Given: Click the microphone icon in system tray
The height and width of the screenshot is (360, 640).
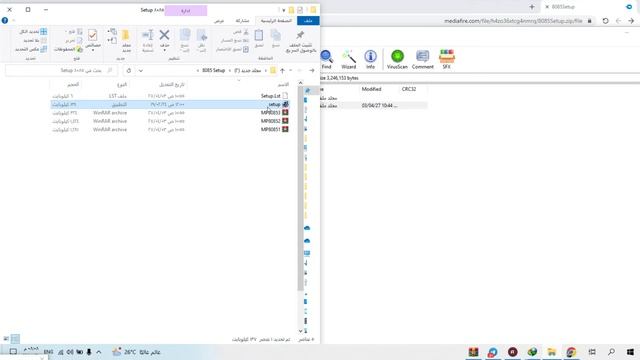Looking at the screenshot, I should pyautogui.click(x=89, y=352).
